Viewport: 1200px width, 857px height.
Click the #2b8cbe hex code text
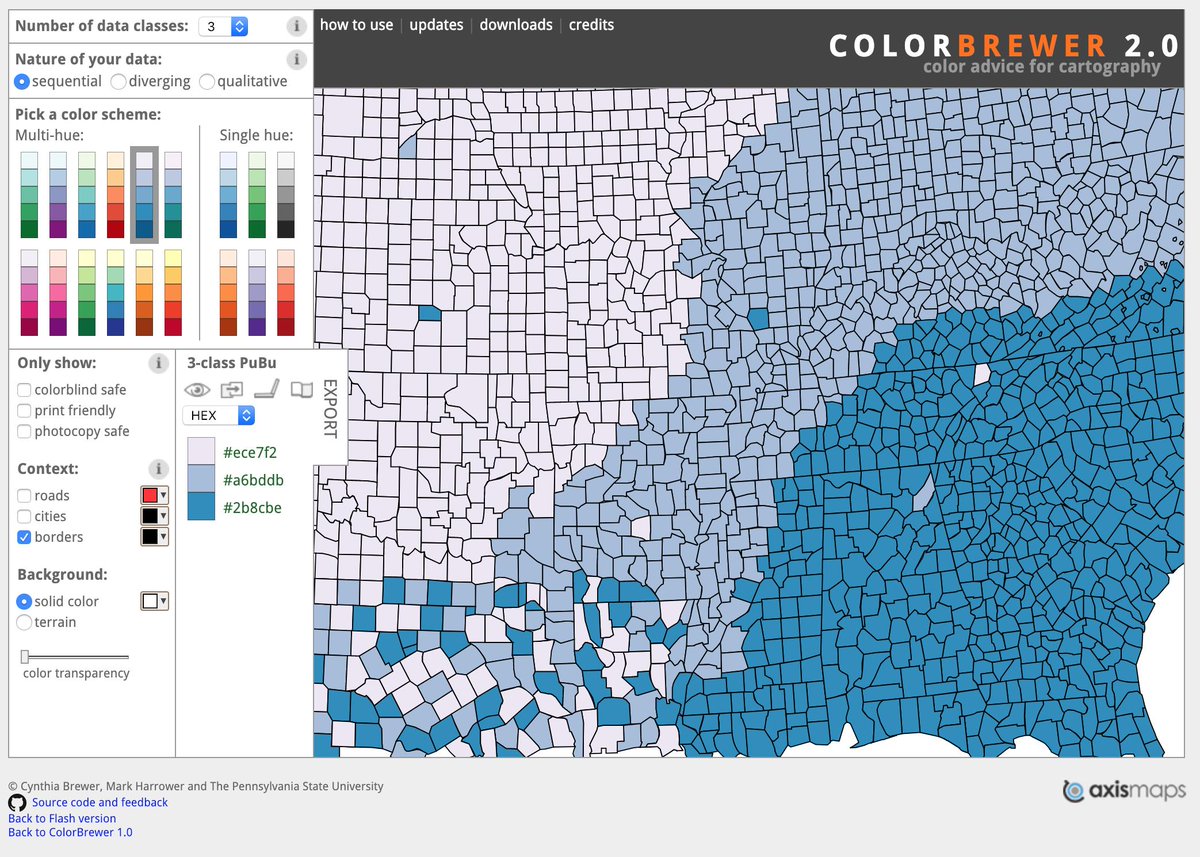point(252,508)
